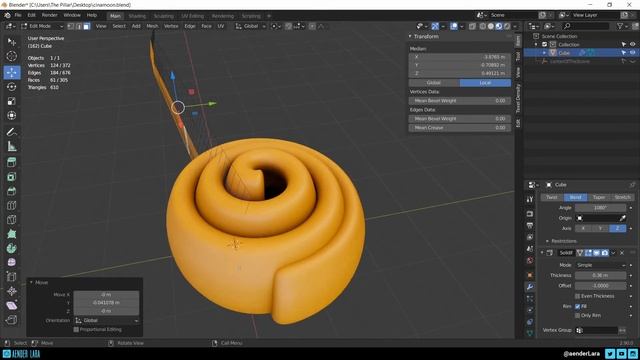Toggle the Even Thickness checkbox
Screen dimensions: 640x360
click(578, 296)
